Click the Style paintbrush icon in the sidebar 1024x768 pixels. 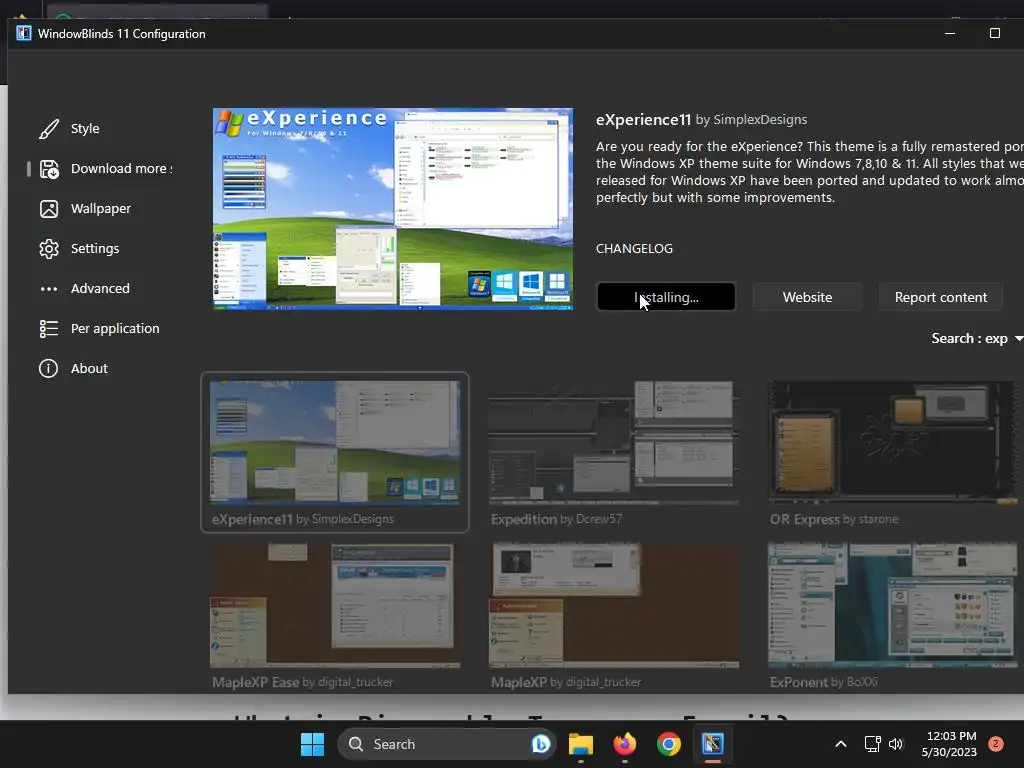49,129
